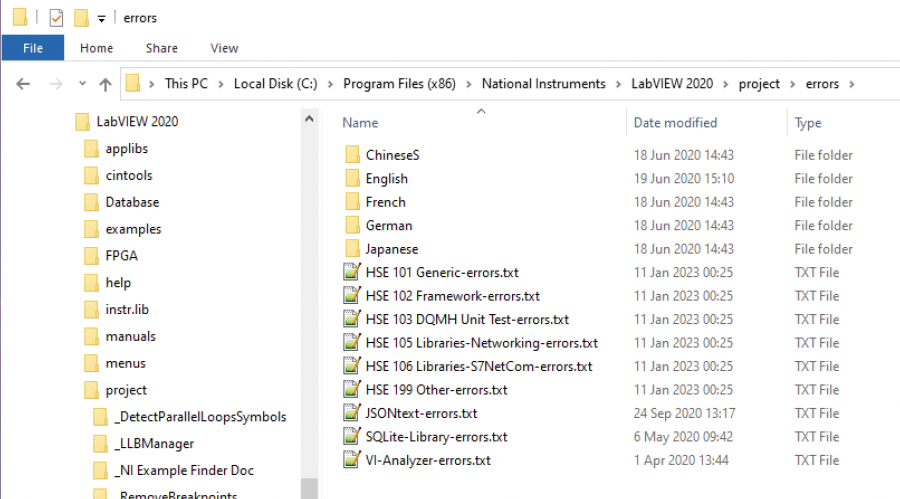The image size is (900, 499).
Task: Select the French folder icon
Action: (352, 202)
